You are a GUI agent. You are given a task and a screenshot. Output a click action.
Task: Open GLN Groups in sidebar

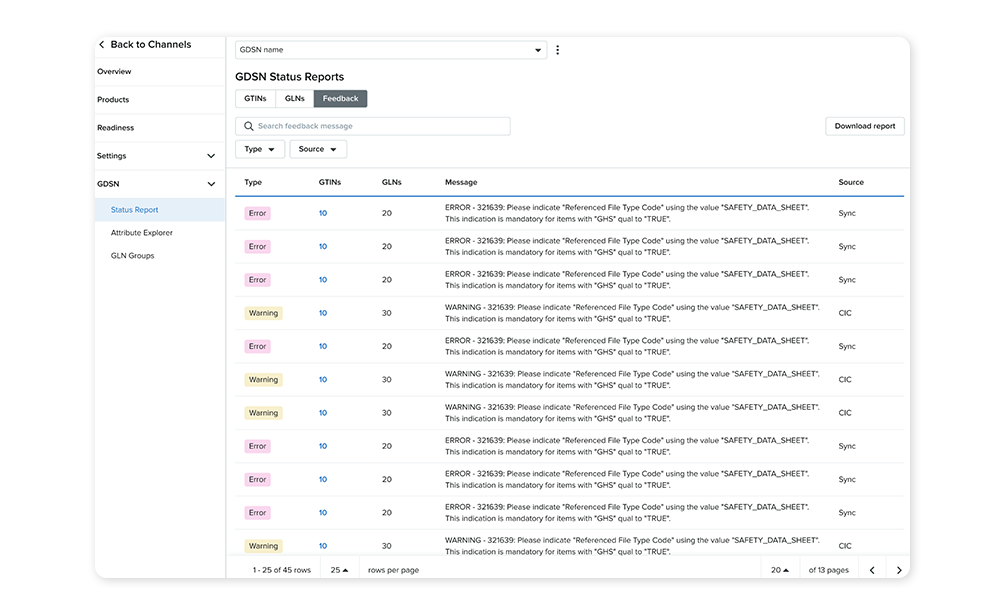(x=133, y=256)
